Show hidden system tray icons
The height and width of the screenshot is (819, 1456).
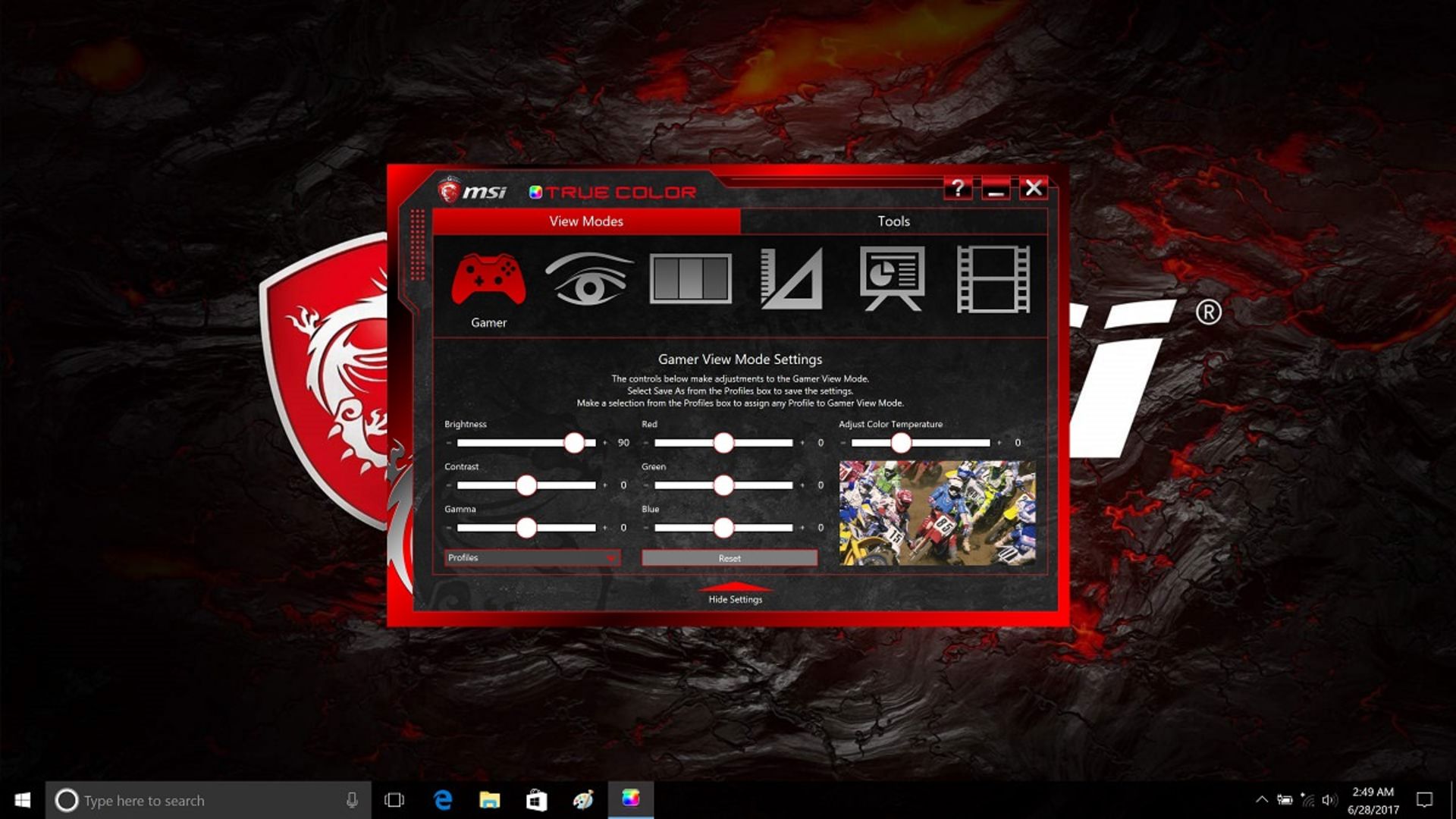point(1262,800)
